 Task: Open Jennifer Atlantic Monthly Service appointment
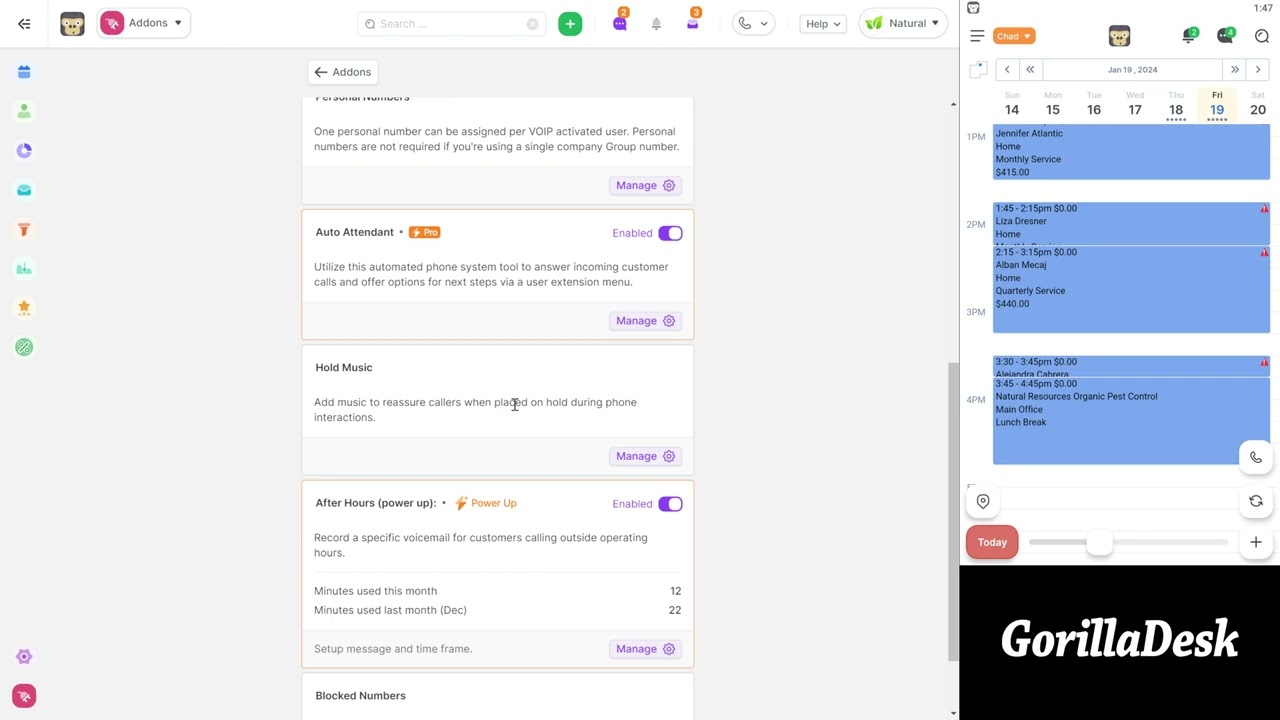coord(1131,153)
